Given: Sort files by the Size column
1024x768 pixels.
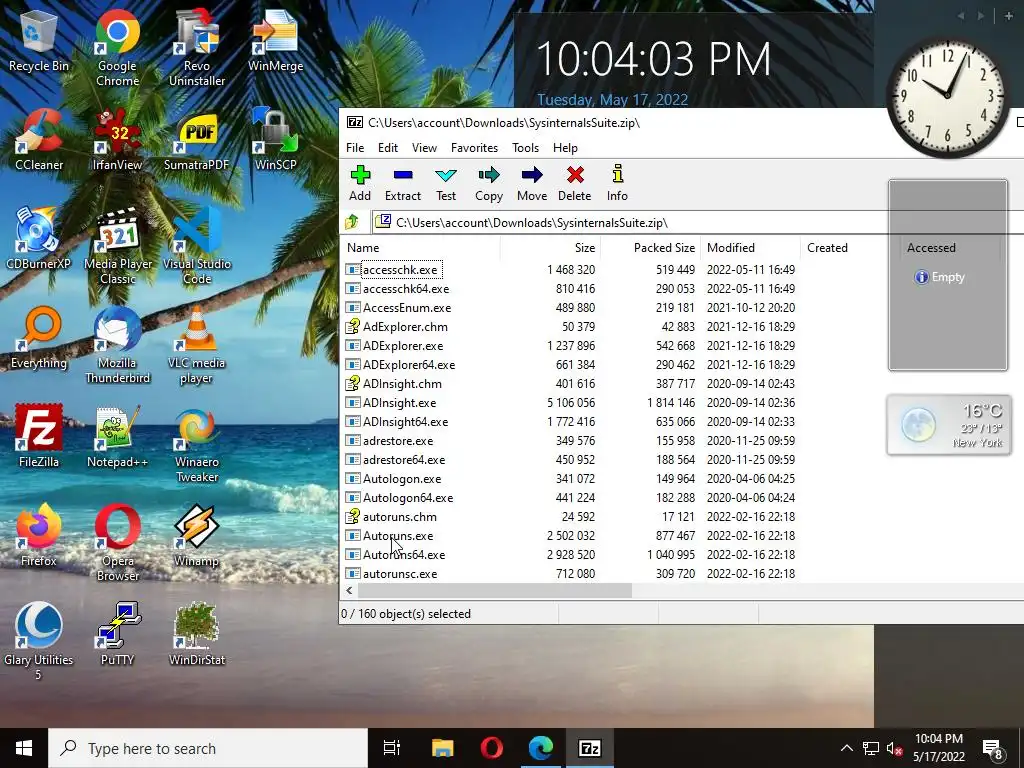Looking at the screenshot, I should (551, 248).
